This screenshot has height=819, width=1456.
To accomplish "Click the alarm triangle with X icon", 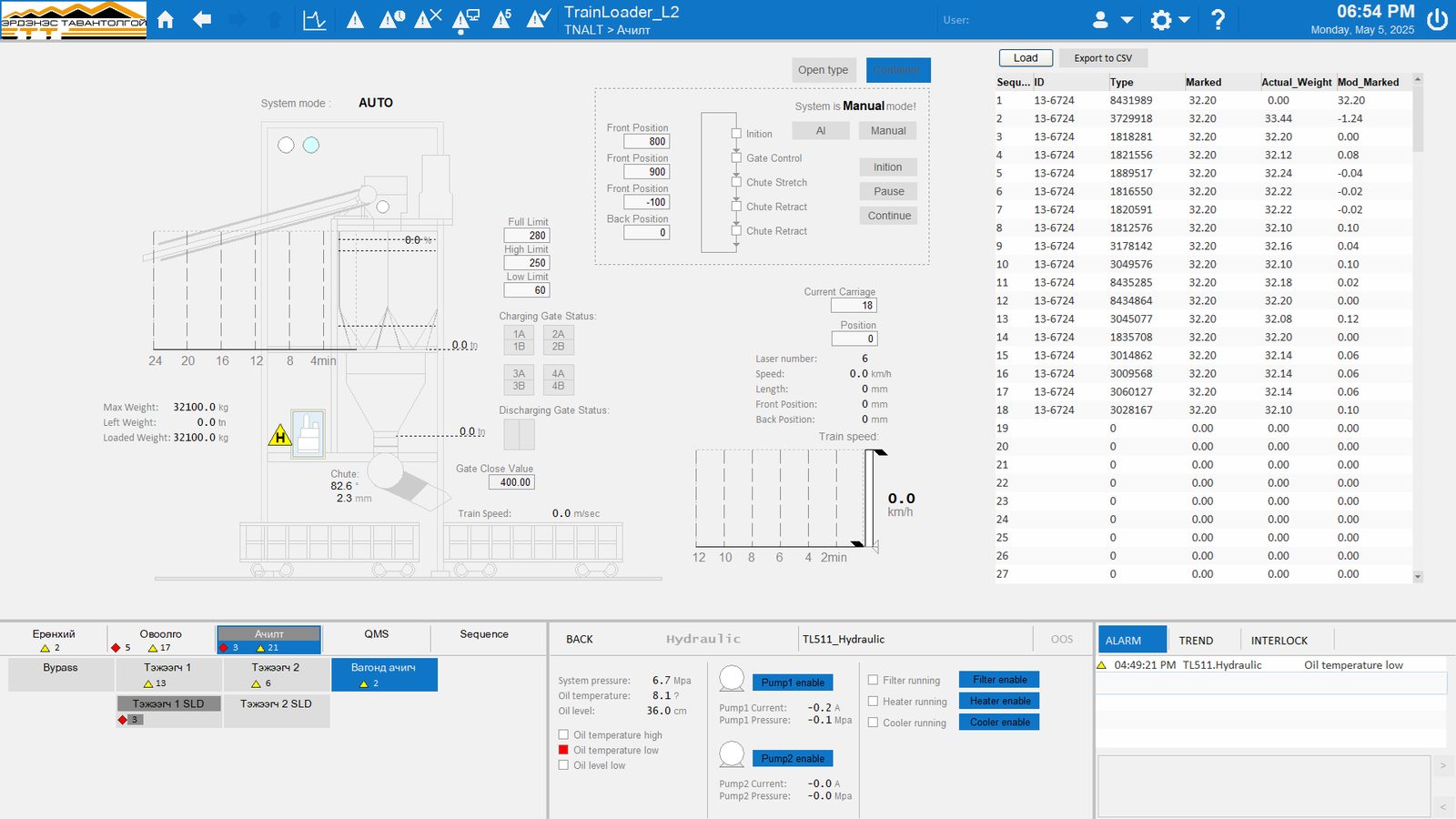I will click(428, 19).
